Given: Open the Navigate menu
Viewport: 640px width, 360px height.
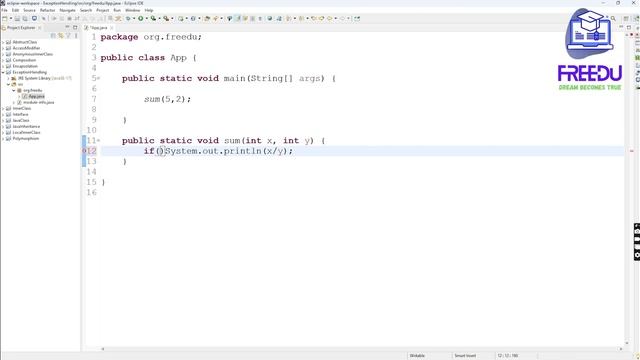Looking at the screenshot, I should pyautogui.click(x=67, y=10).
